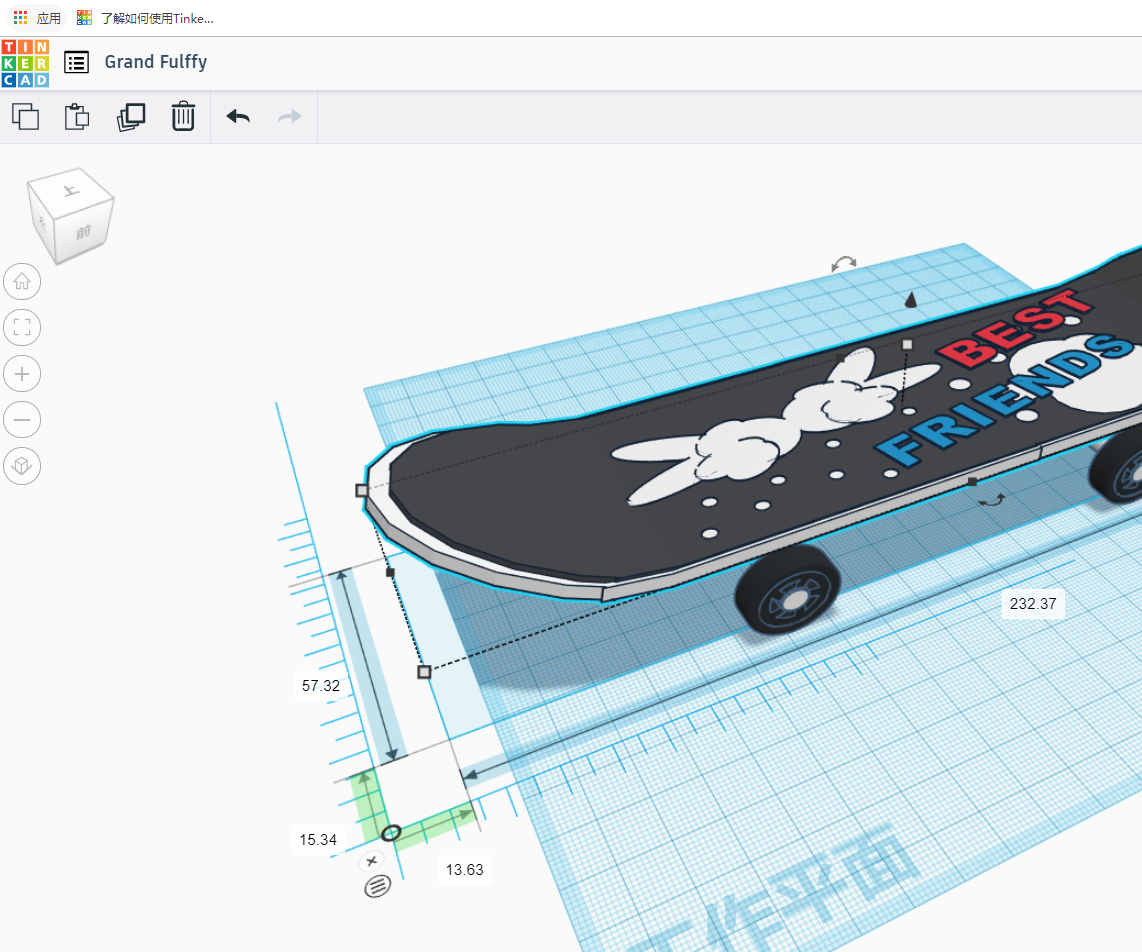The height and width of the screenshot is (952, 1142).
Task: Edit the 232.37 length value
Action: [x=1033, y=603]
